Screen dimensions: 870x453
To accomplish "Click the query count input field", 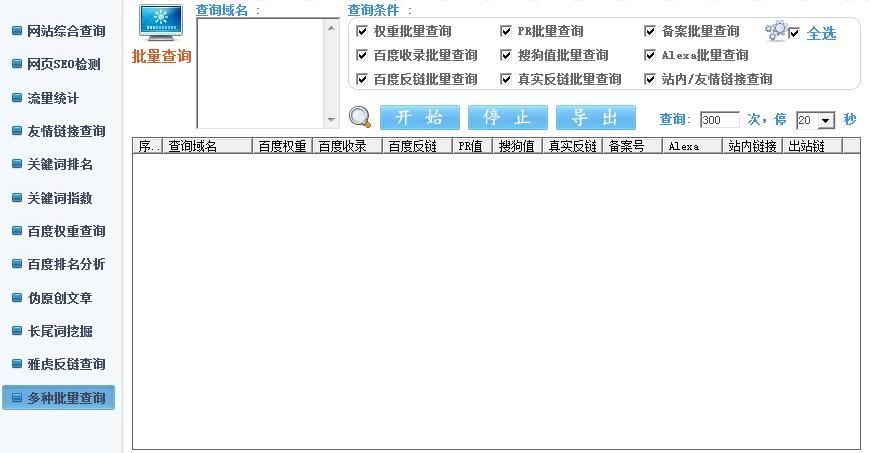I will coord(719,120).
